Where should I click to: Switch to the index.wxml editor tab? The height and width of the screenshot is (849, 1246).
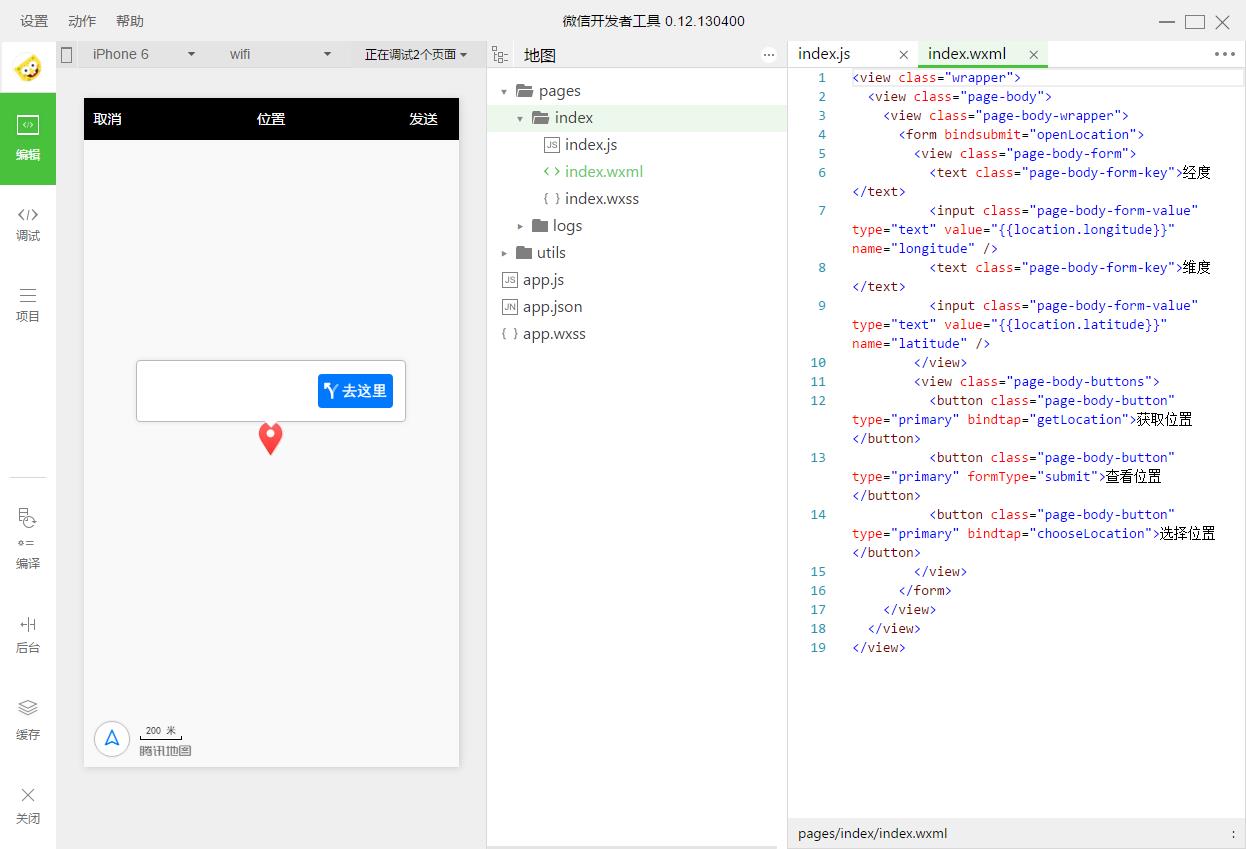(967, 54)
